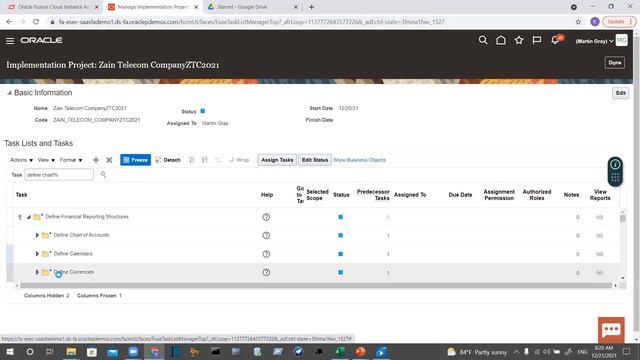Click the Done button
Screen dimensions: 640x360
coord(614,63)
